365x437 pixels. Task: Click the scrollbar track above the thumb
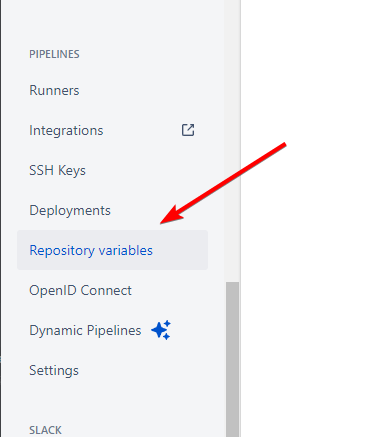click(232, 140)
